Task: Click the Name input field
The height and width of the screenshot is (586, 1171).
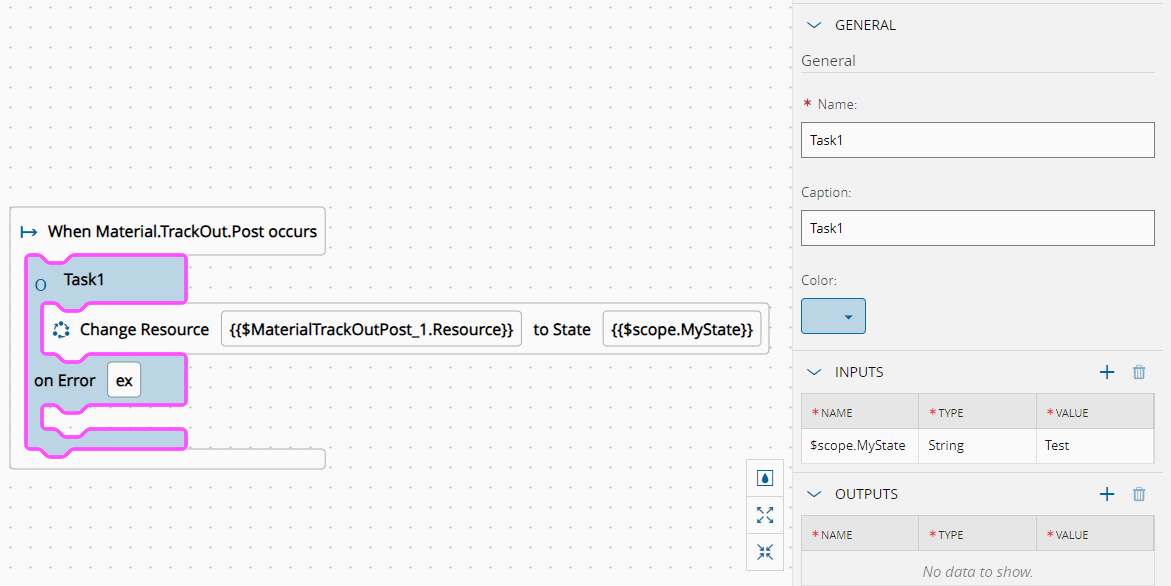Action: pyautogui.click(x=977, y=141)
